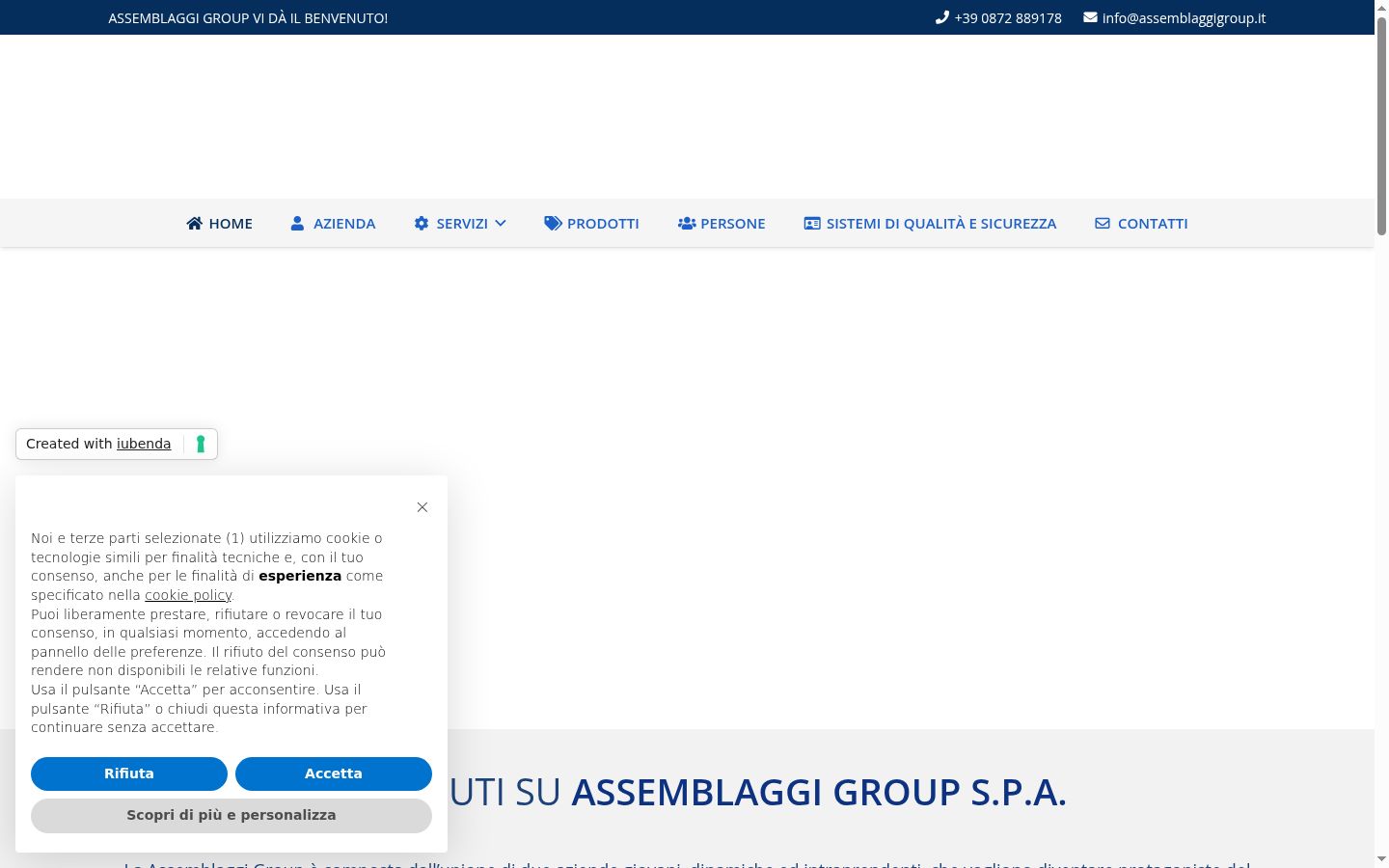Open Sistemi di Qualità e Sicurezza page
The image size is (1389, 868).
[930, 223]
